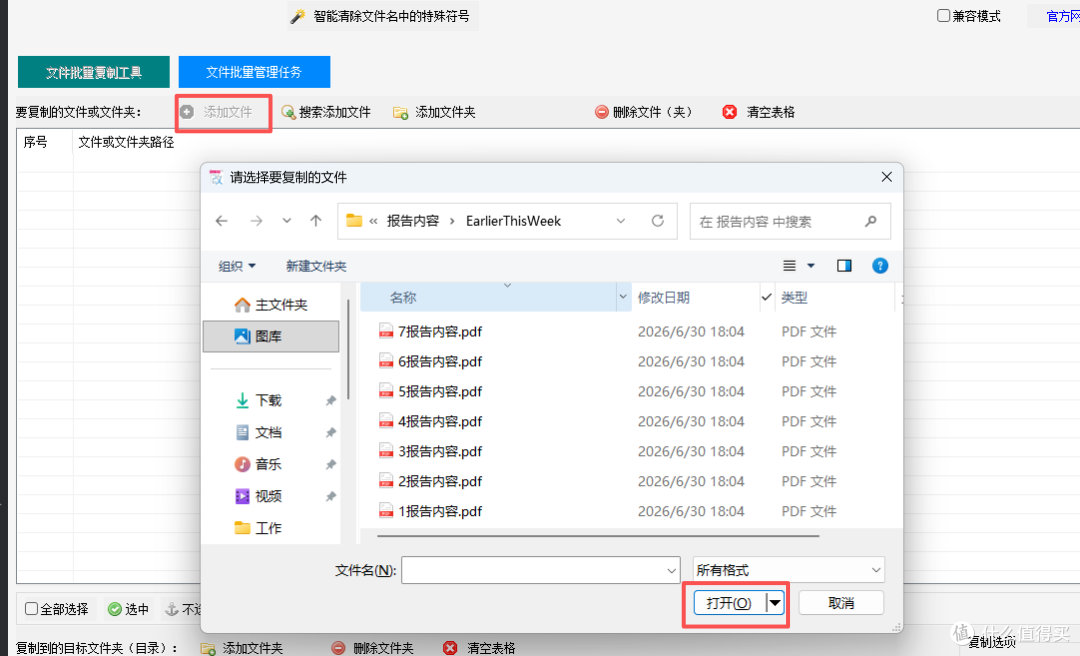The width and height of the screenshot is (1080, 656).
Task: Click the 新建文件夹 button
Action: tap(316, 266)
